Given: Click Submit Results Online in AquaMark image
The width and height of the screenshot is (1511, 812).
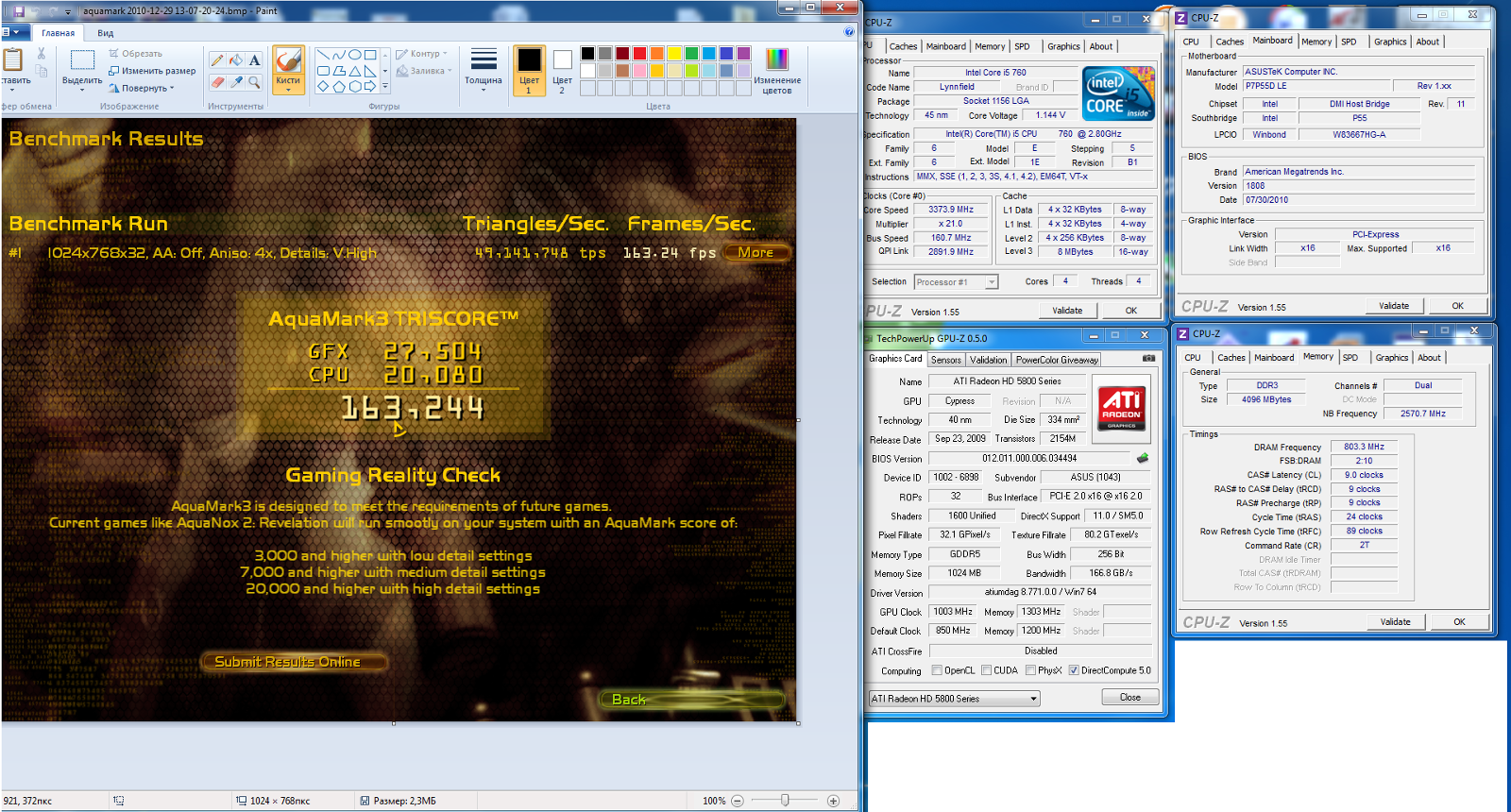Looking at the screenshot, I should (294, 662).
